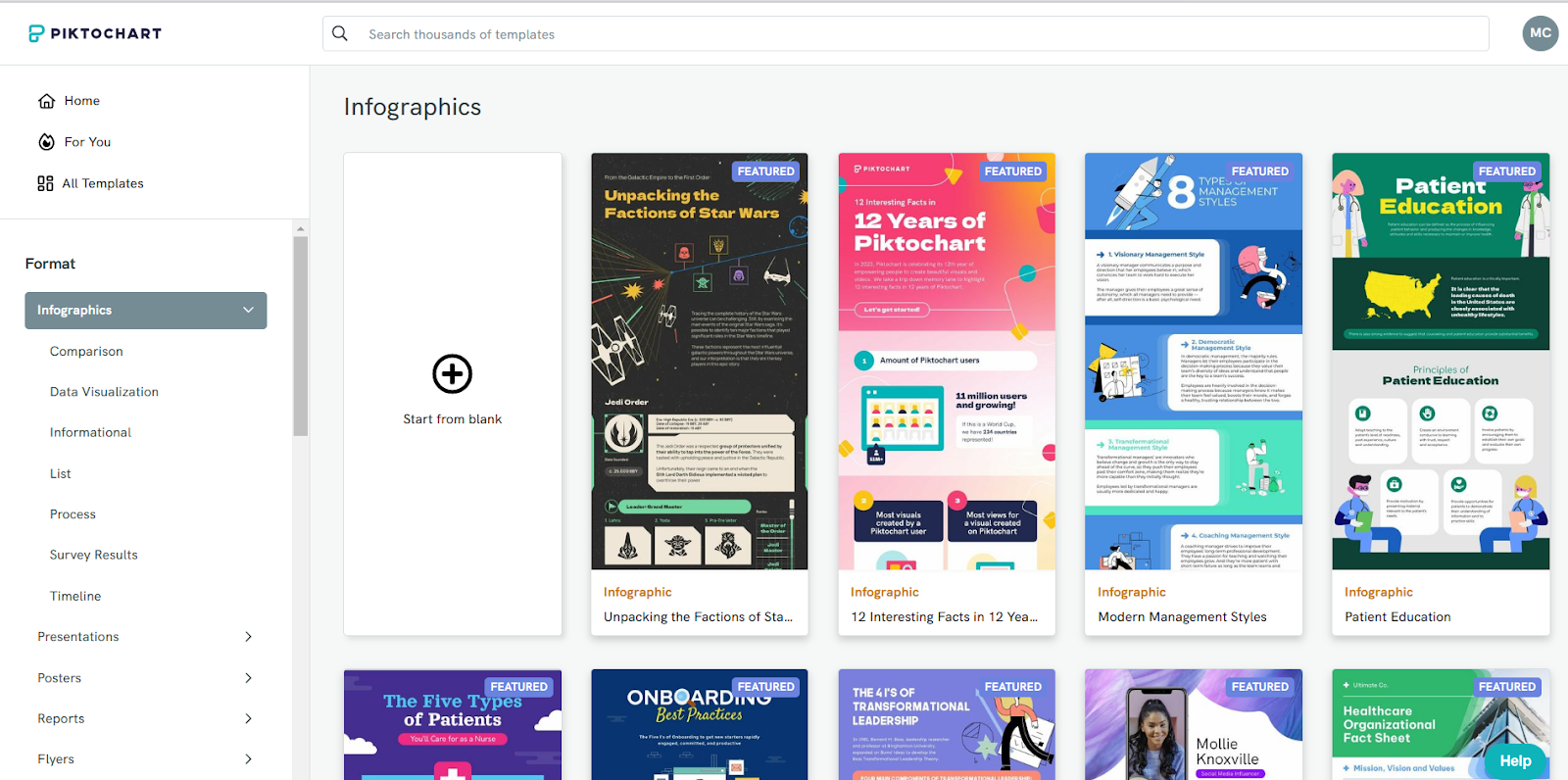The height and width of the screenshot is (780, 1568).
Task: Click FEATURED badge on Patient Education template
Action: [x=1507, y=171]
